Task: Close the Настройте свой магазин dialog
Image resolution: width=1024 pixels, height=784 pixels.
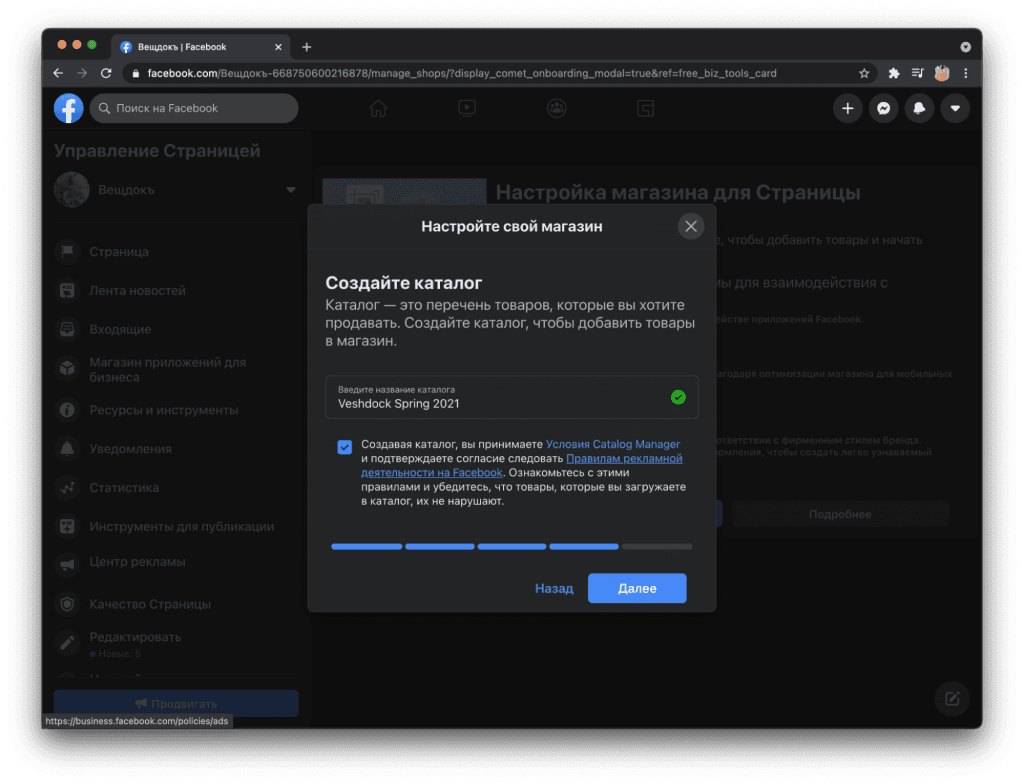Action: point(691,227)
